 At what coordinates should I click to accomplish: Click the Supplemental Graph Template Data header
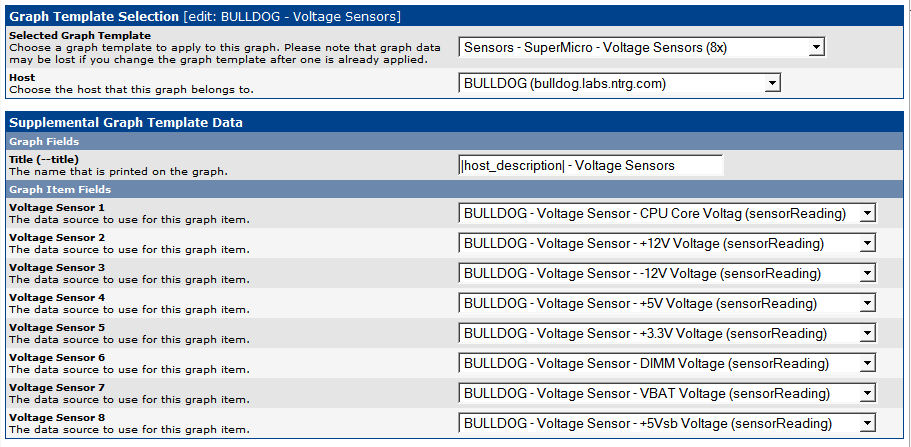(x=126, y=123)
